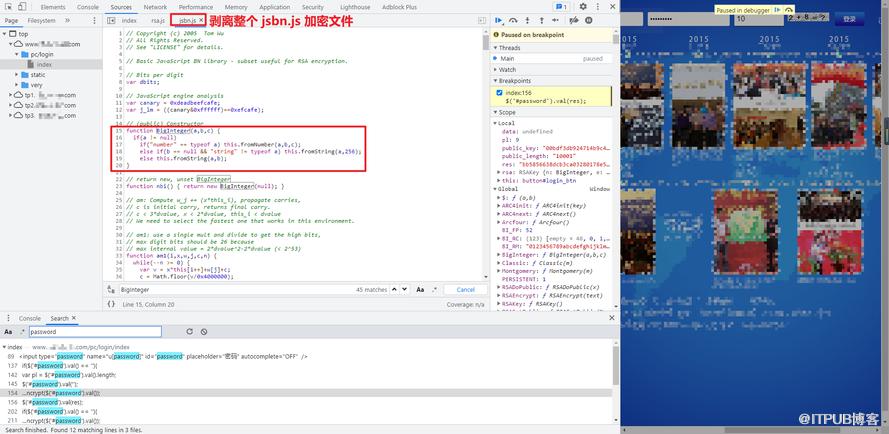Toggle pause on exceptions
Viewport: 889px width, 434px height.
click(x=589, y=20)
